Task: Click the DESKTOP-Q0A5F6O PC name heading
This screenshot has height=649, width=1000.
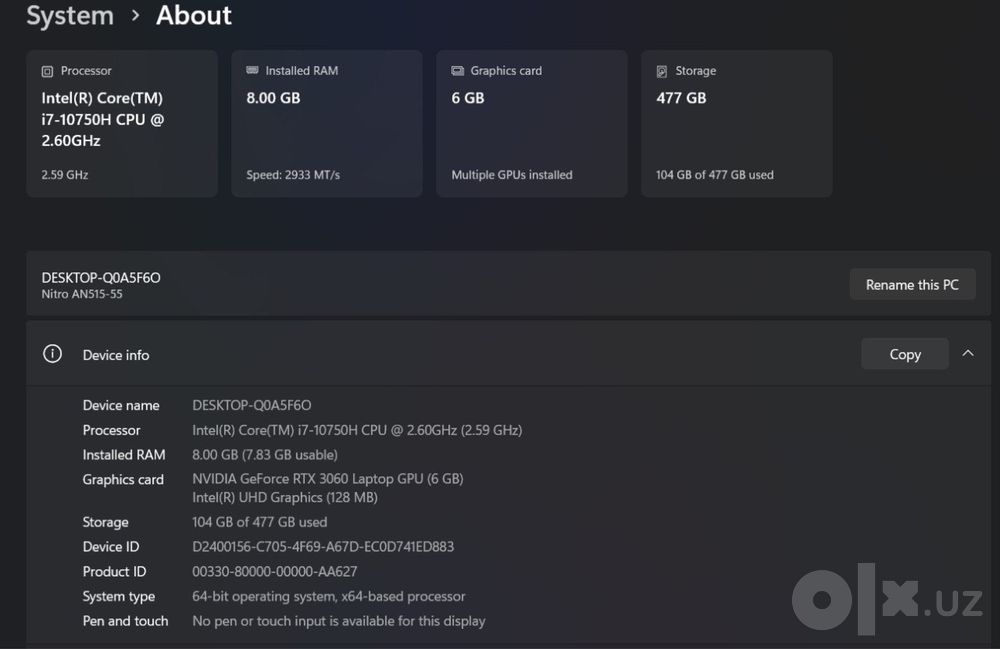Action: 101,278
